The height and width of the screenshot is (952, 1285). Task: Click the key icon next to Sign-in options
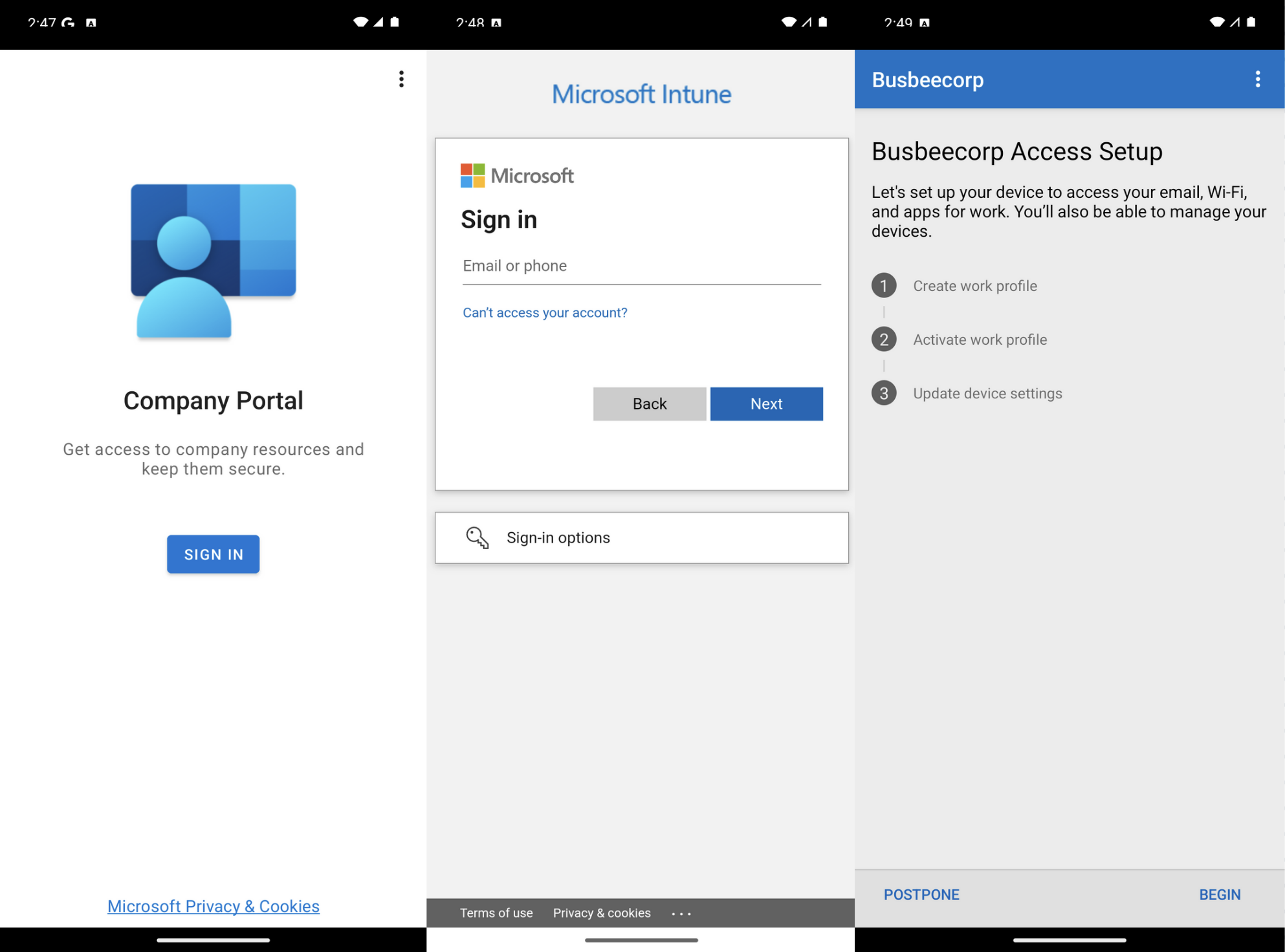coord(477,537)
